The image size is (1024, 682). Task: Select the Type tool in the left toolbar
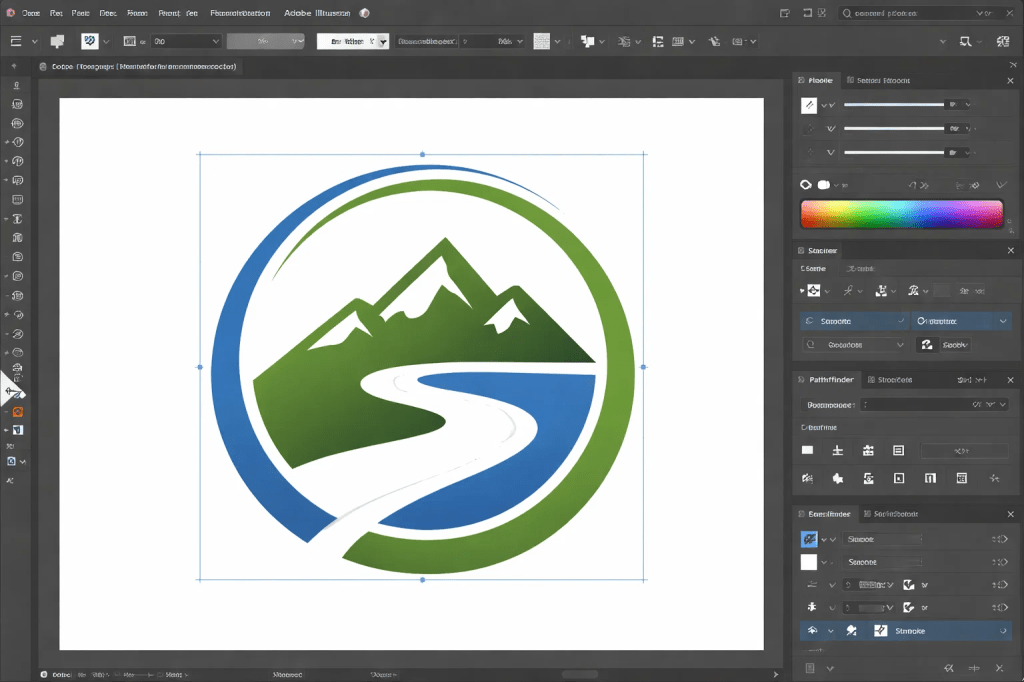pyautogui.click(x=17, y=219)
